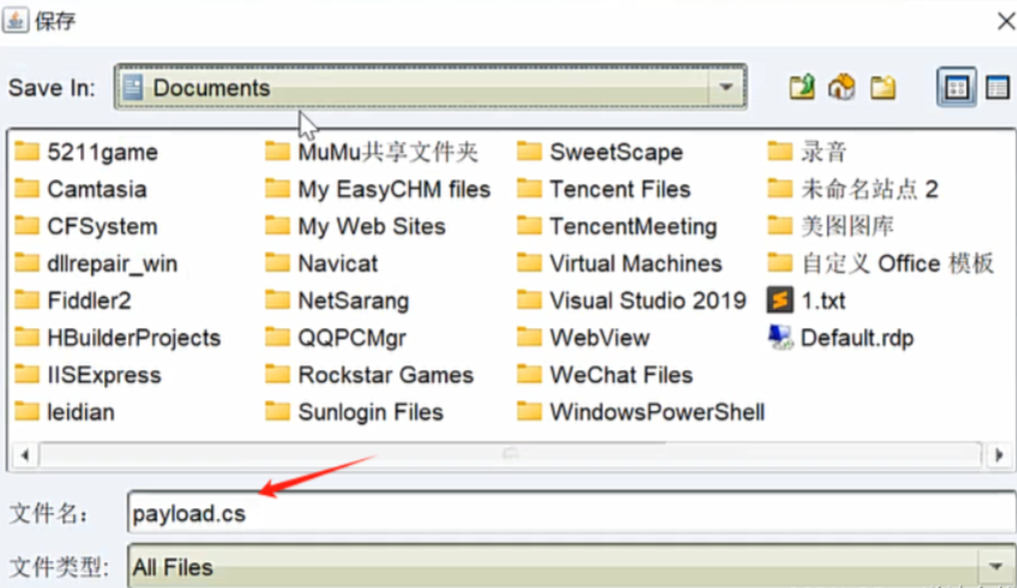Select the My Web Sites folder
The width and height of the screenshot is (1017, 588).
(355, 226)
